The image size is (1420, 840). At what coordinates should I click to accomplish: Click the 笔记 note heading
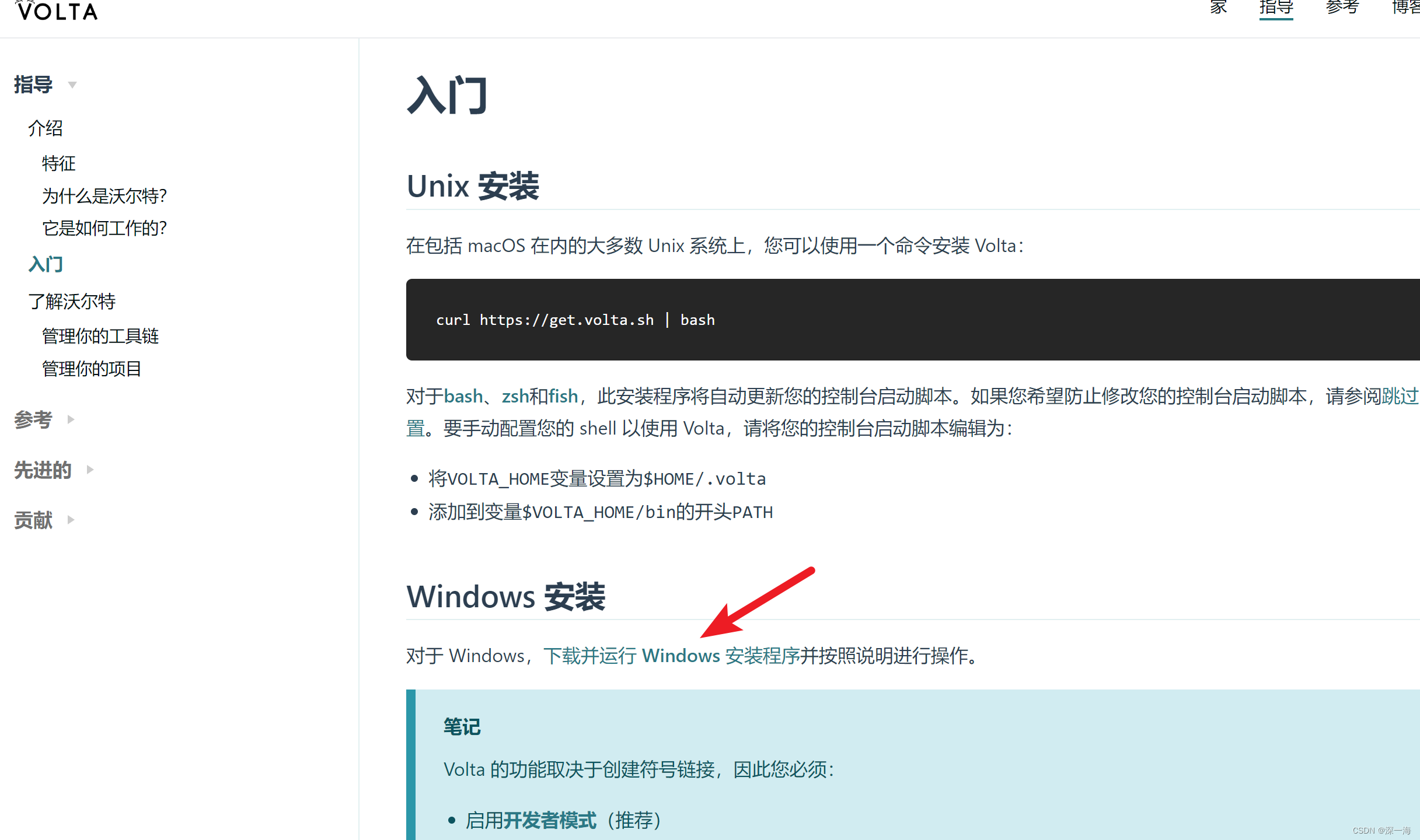click(x=462, y=727)
